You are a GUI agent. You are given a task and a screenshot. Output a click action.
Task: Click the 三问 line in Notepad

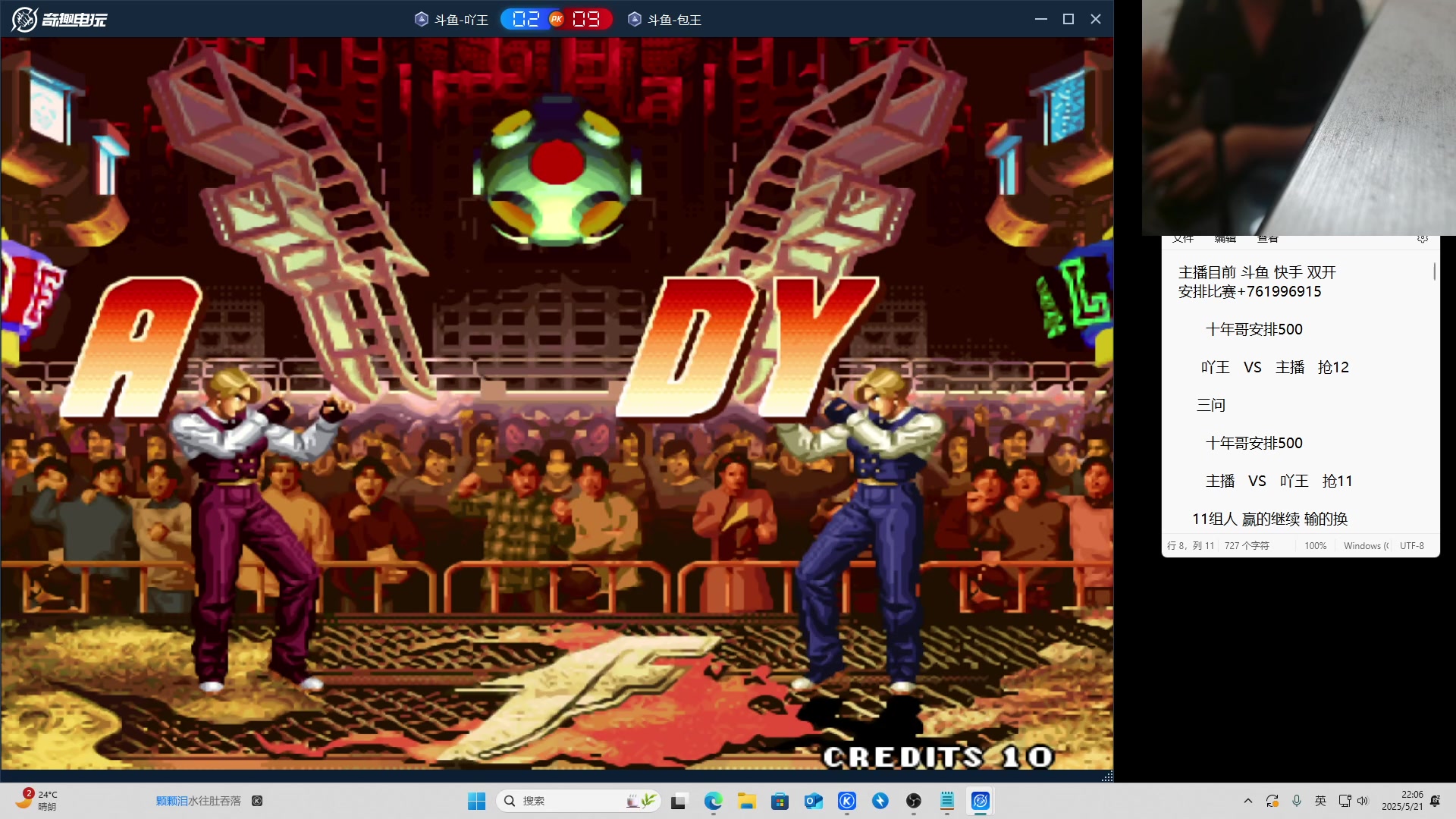point(1210,405)
